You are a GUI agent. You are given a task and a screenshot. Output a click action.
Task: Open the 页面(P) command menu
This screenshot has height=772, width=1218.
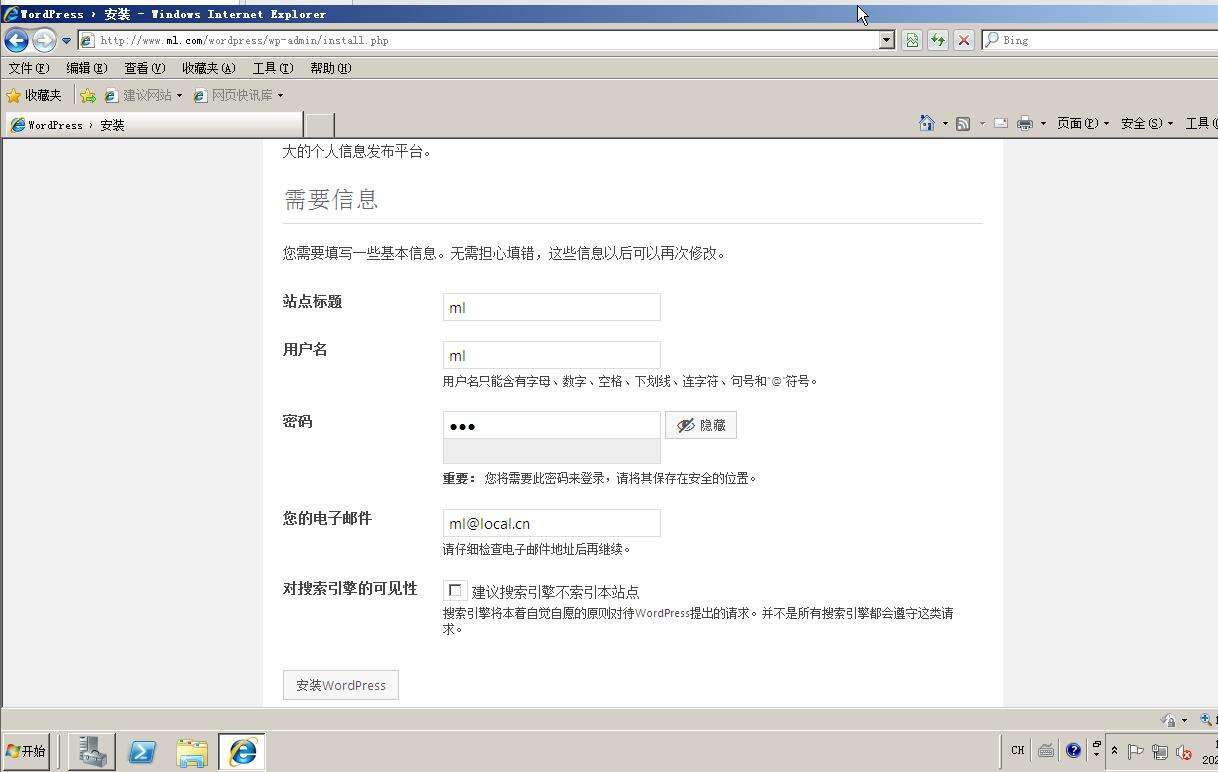tap(1083, 123)
